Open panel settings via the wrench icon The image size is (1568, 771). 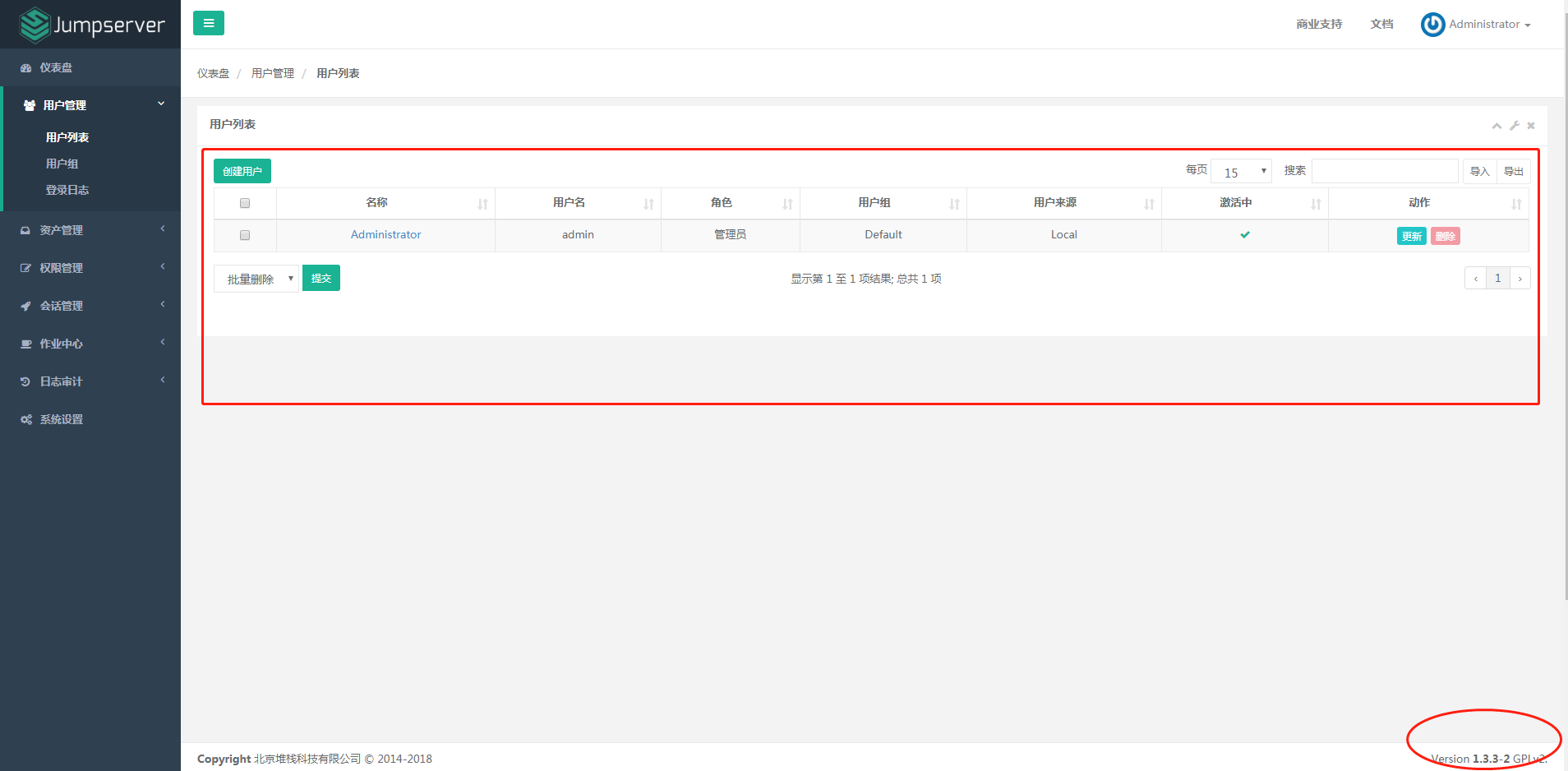click(1515, 126)
